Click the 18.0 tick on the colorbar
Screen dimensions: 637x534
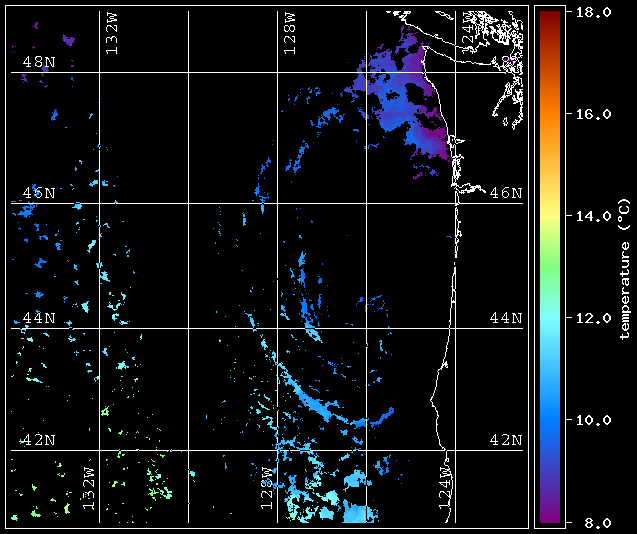coord(582,12)
